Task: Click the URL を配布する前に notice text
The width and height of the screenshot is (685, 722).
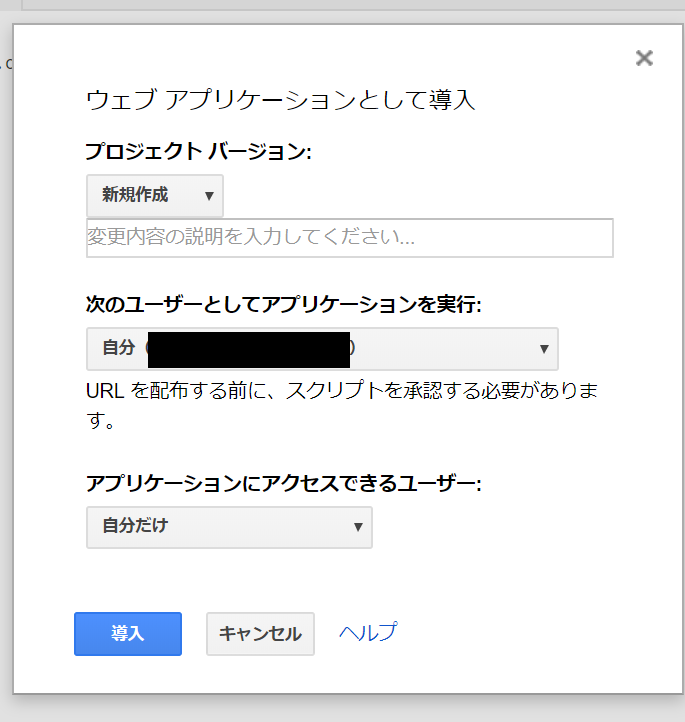Action: (342, 405)
